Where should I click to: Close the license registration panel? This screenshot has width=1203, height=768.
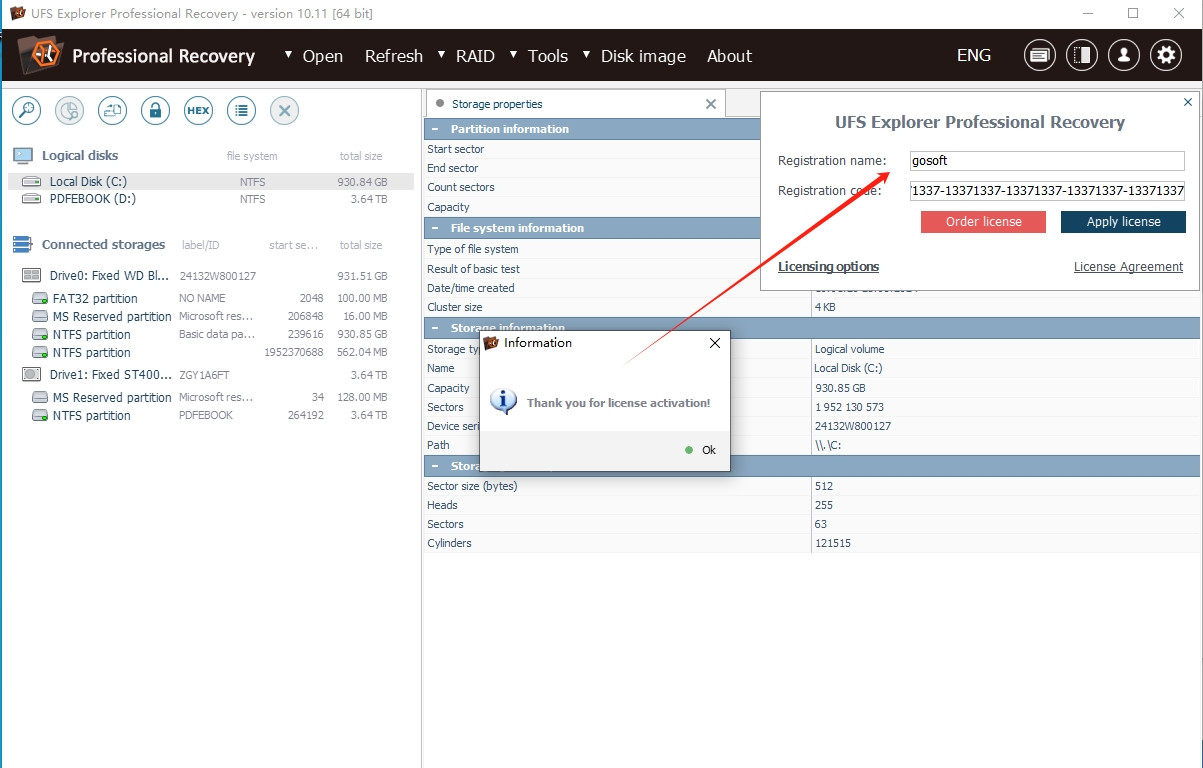click(x=1188, y=102)
